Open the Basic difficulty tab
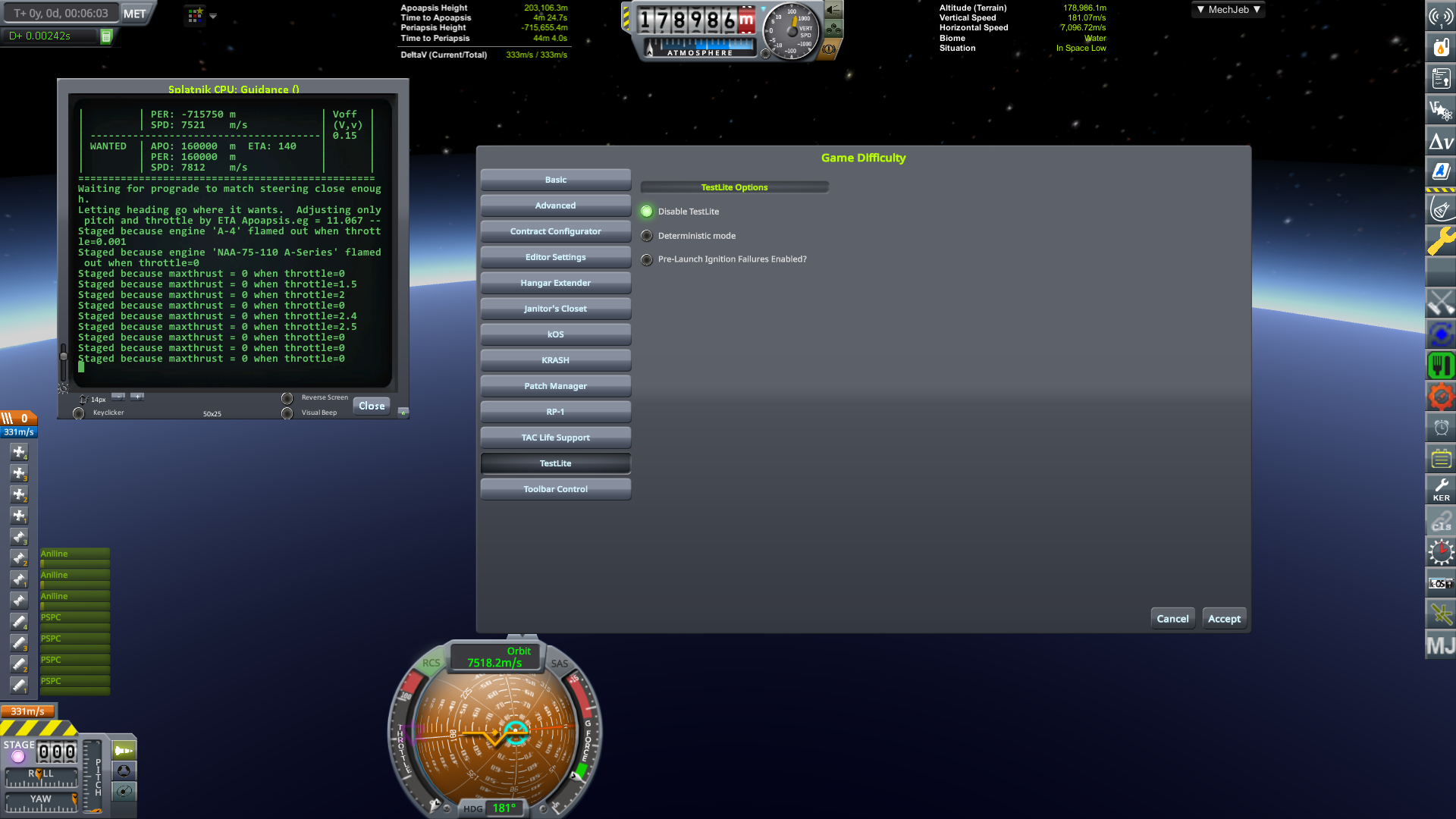Viewport: 1456px width, 819px height. click(x=556, y=180)
